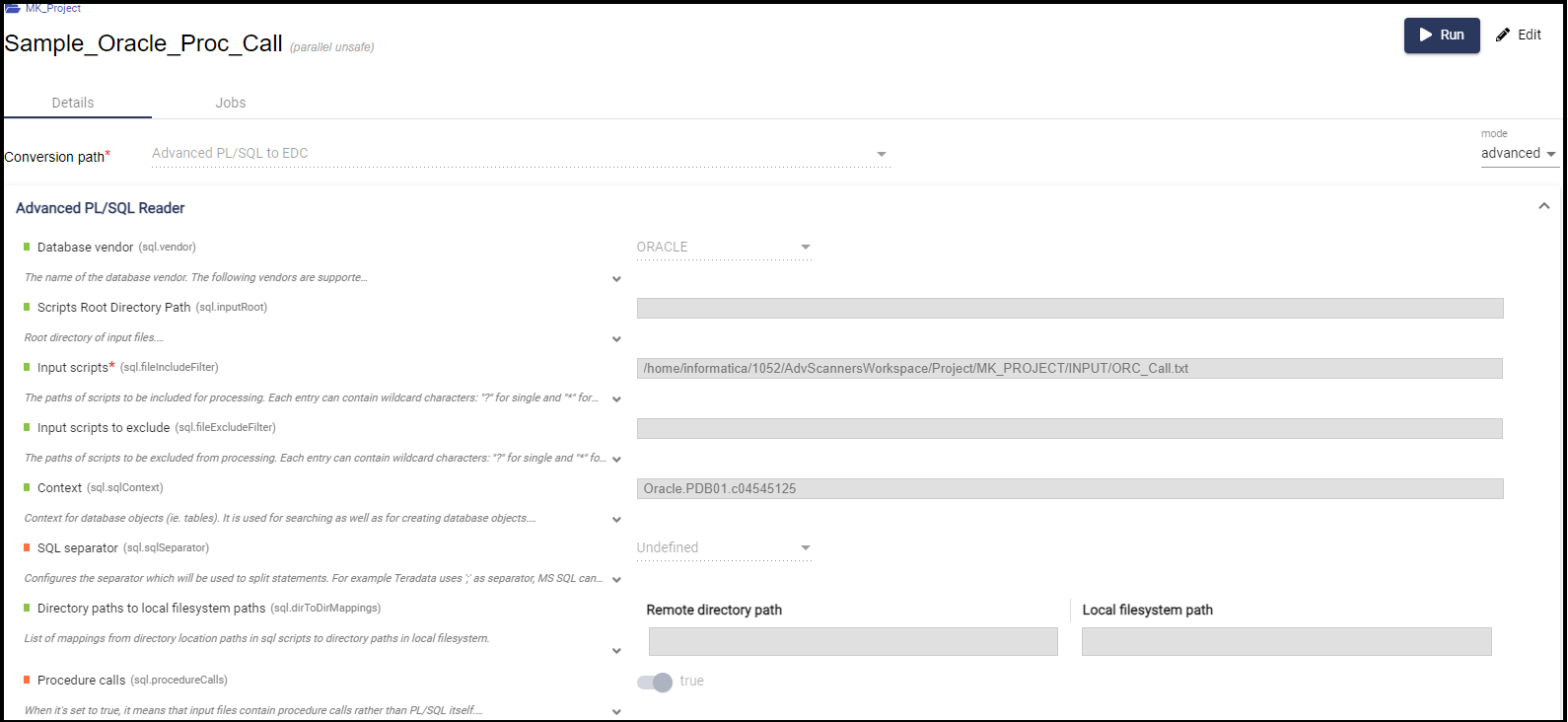Click the Procedure calls orange marker
Viewport: 1568px width, 722px height.
[x=27, y=680]
